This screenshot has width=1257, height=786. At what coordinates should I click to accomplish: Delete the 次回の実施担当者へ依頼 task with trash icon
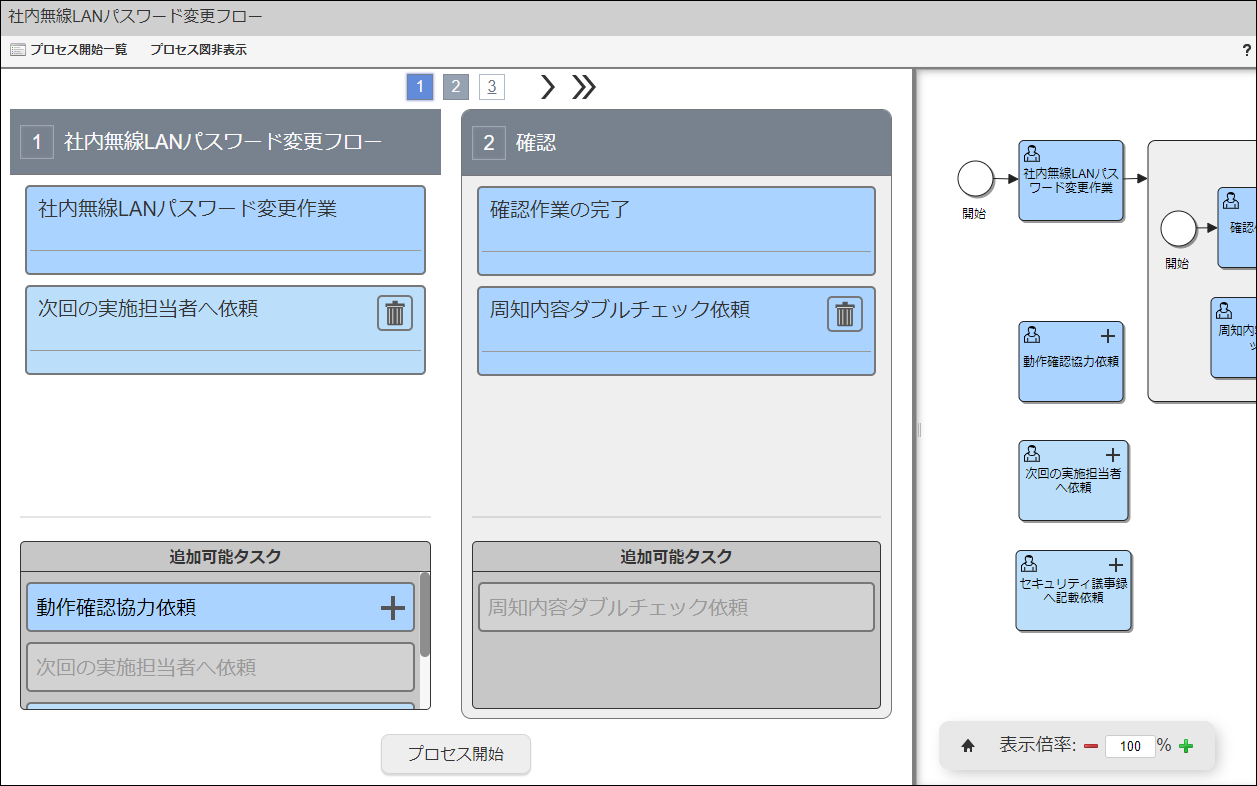pos(395,313)
